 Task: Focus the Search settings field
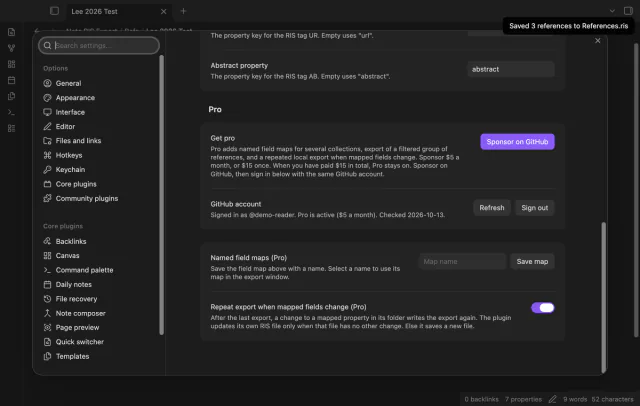pos(99,45)
